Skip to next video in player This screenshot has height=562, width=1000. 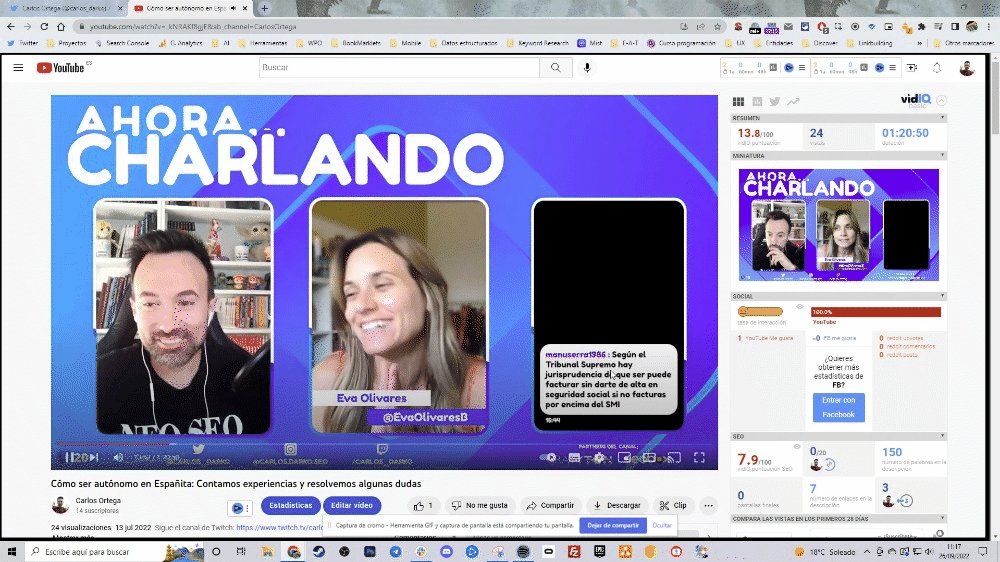pyautogui.click(x=94, y=457)
